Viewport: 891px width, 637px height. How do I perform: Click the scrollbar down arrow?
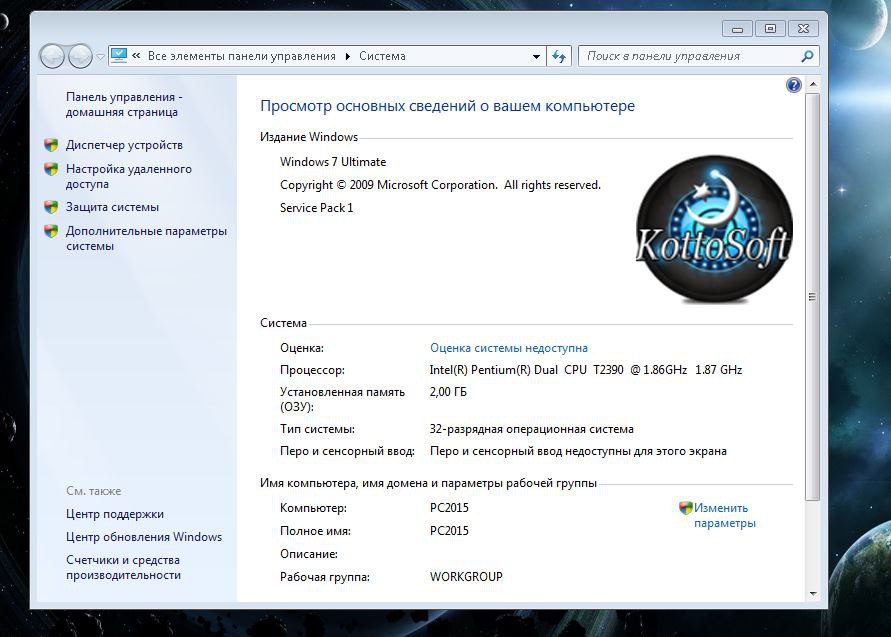click(x=813, y=594)
